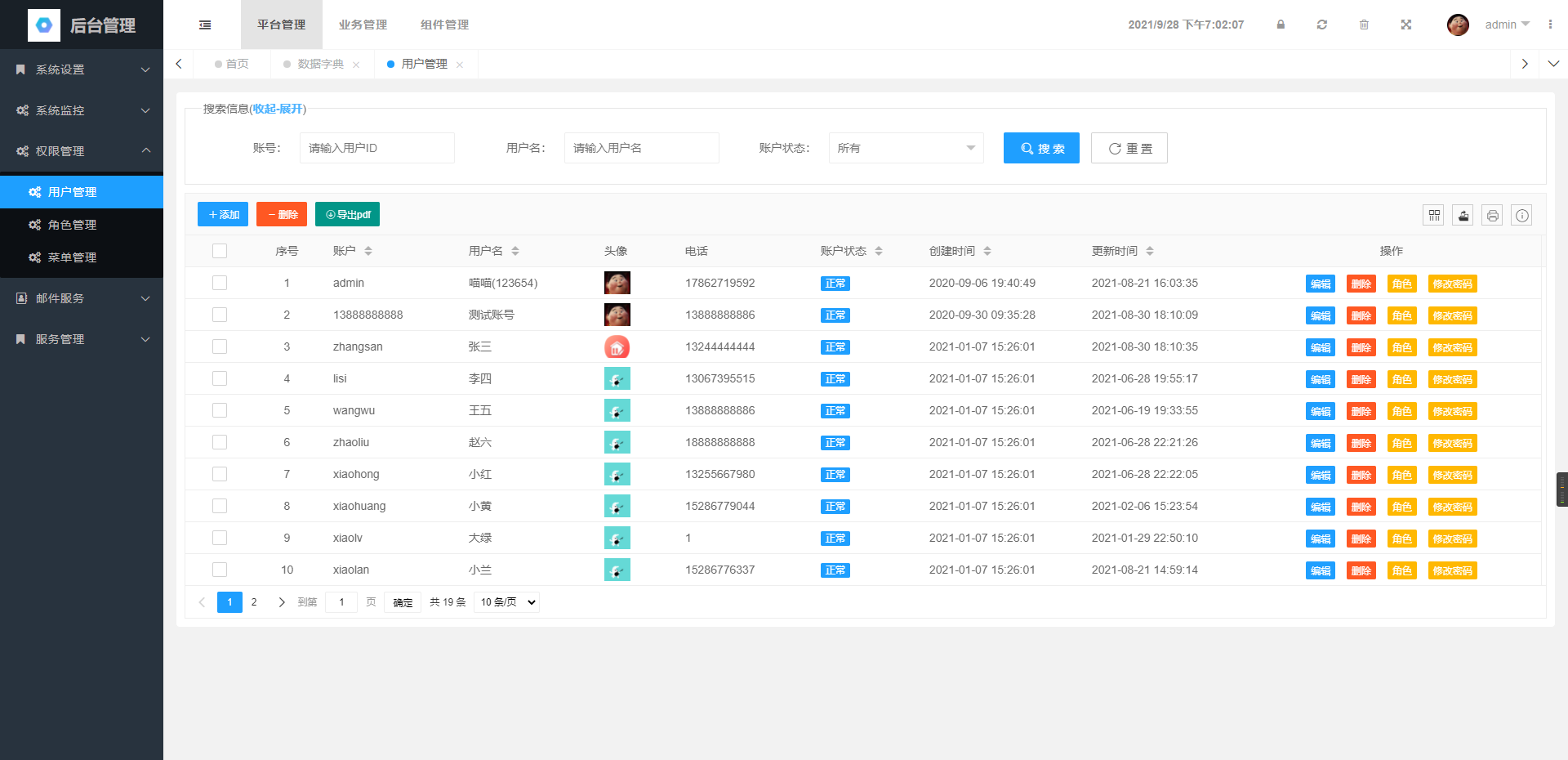This screenshot has height=760, width=1568.
Task: Enter fullscreen with the expand icon
Action: 1406,25
